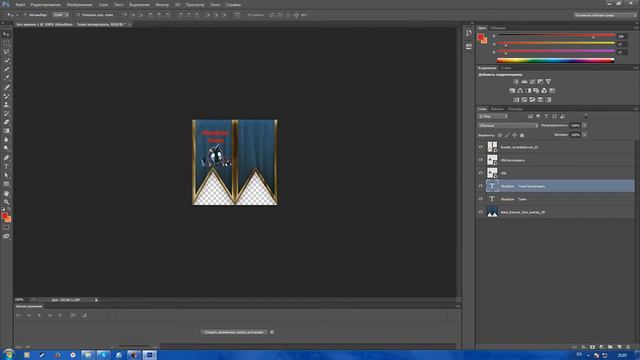Open the collapsed History panel icon
The image size is (640, 360).
[x=469, y=33]
